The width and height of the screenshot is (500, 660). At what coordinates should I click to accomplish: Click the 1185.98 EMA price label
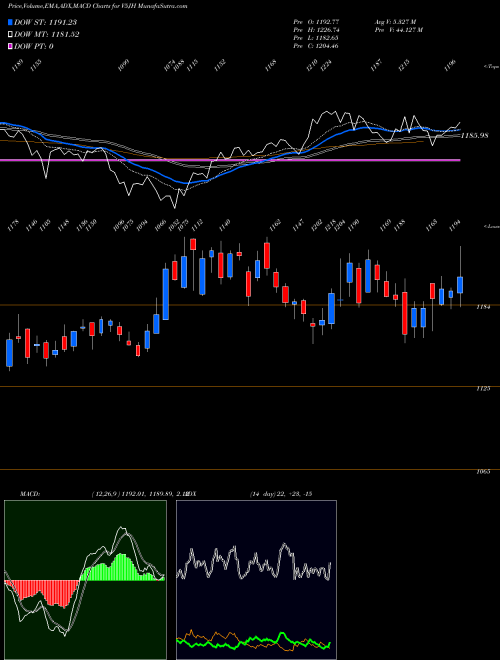point(475,136)
